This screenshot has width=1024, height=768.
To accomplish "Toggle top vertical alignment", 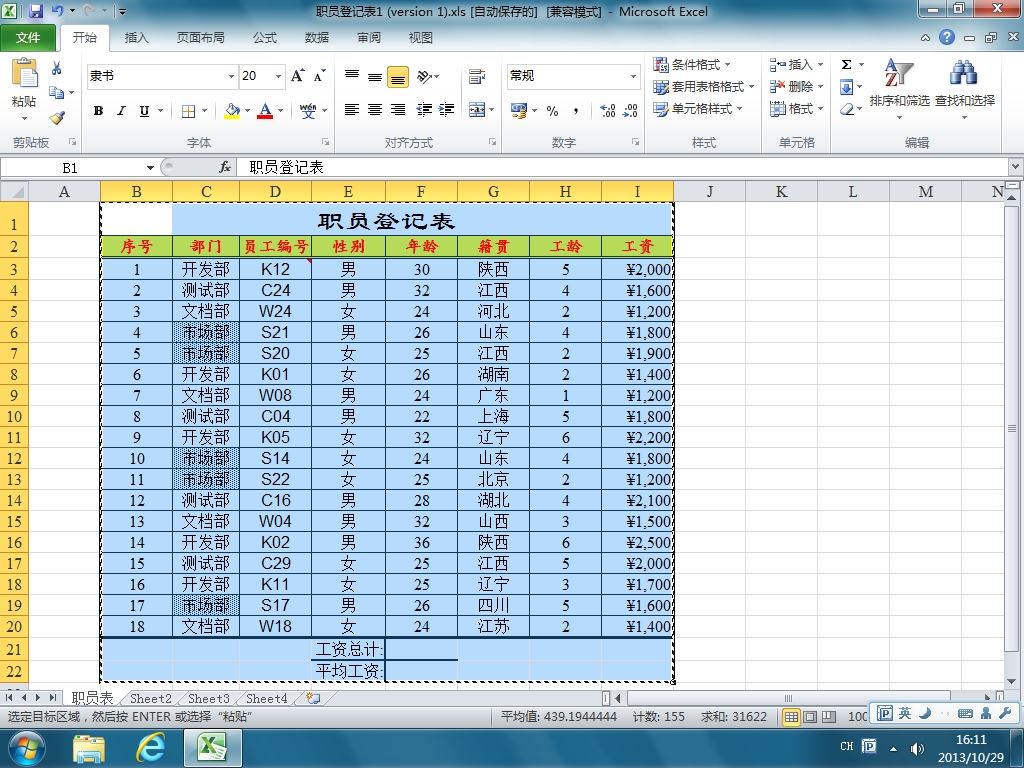I will tap(352, 76).
